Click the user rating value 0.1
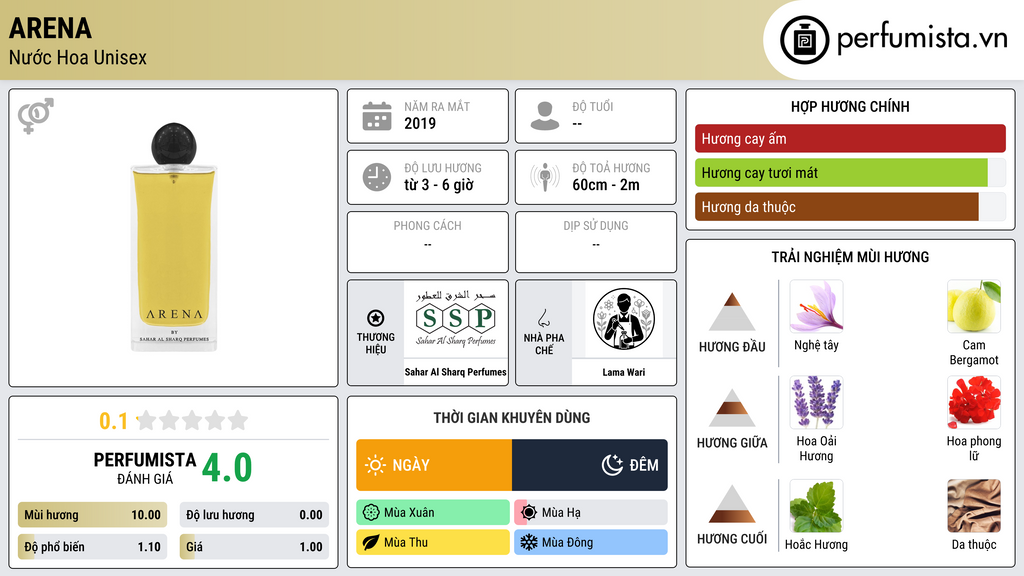The width and height of the screenshot is (1024, 576). tap(114, 421)
